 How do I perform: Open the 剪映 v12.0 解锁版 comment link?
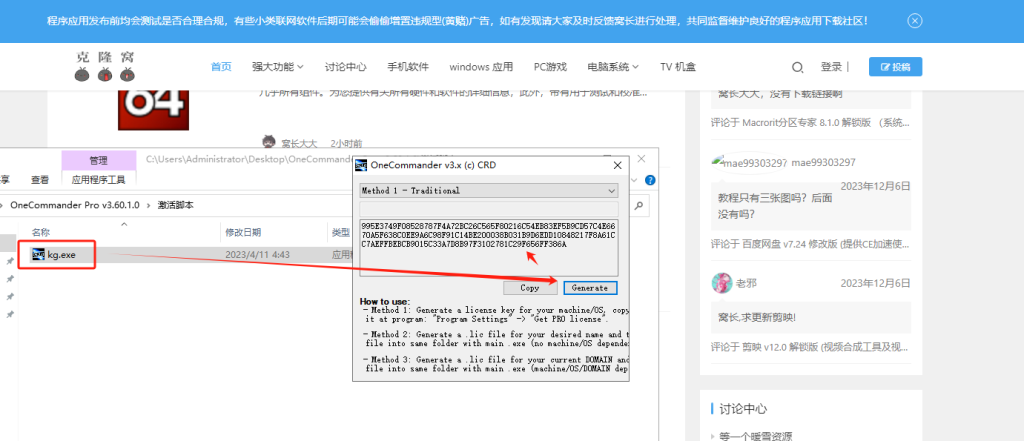tap(810, 347)
